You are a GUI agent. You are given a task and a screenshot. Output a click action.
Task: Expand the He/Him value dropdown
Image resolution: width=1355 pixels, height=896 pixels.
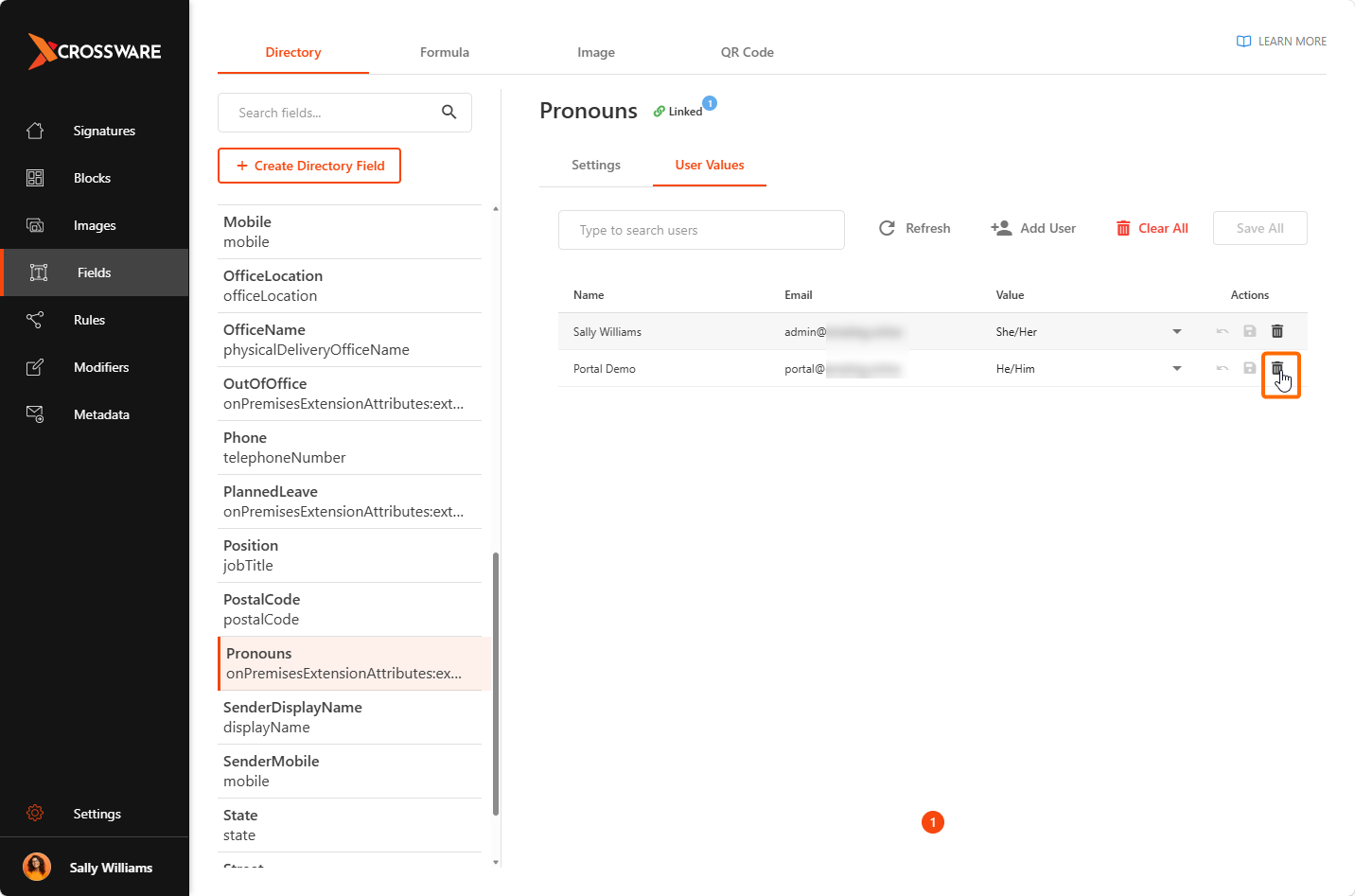[1177, 368]
